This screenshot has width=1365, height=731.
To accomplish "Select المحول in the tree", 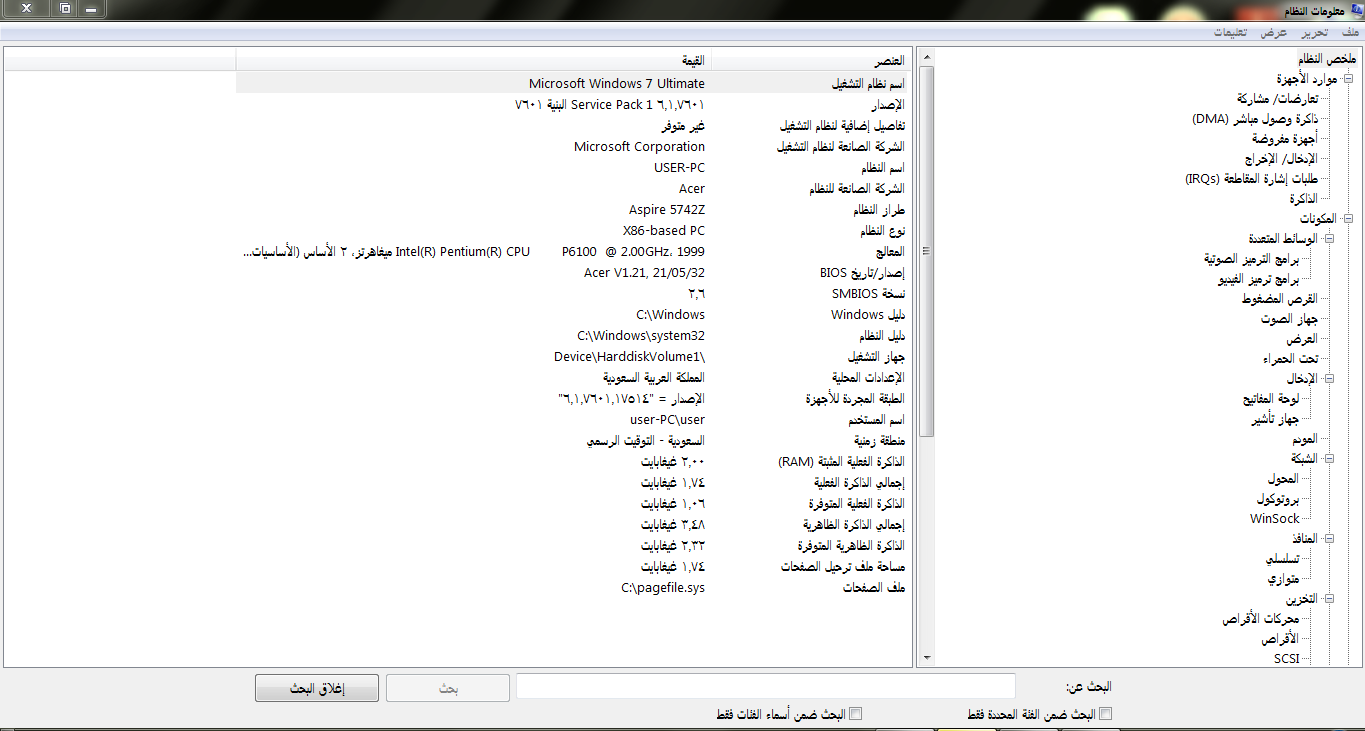I will 1282,479.
